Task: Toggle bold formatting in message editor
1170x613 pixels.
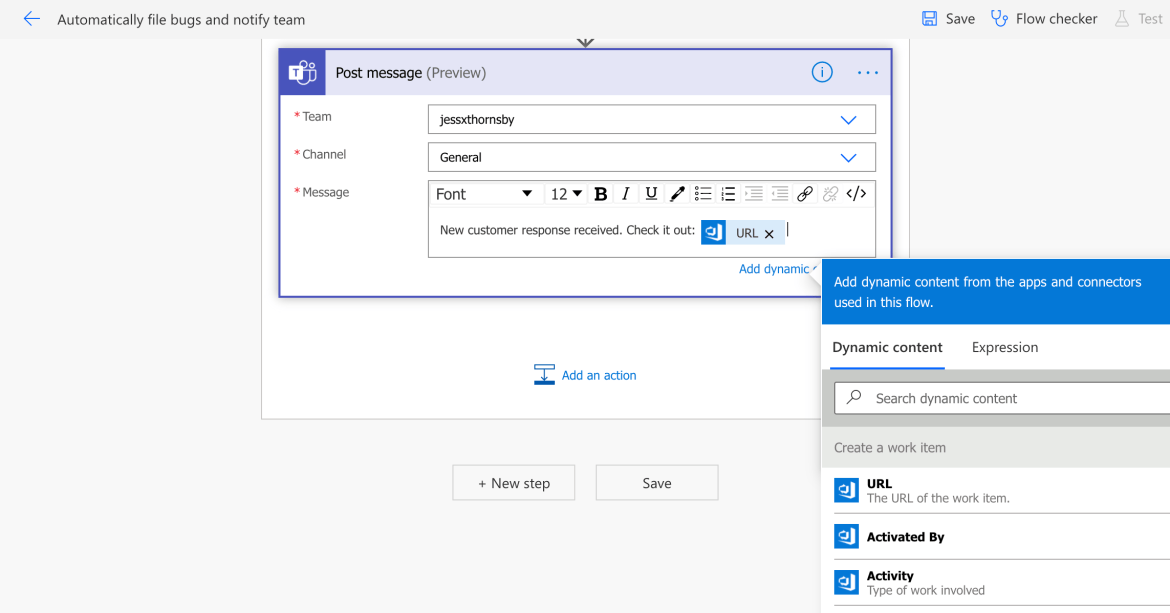Action: pyautogui.click(x=600, y=194)
